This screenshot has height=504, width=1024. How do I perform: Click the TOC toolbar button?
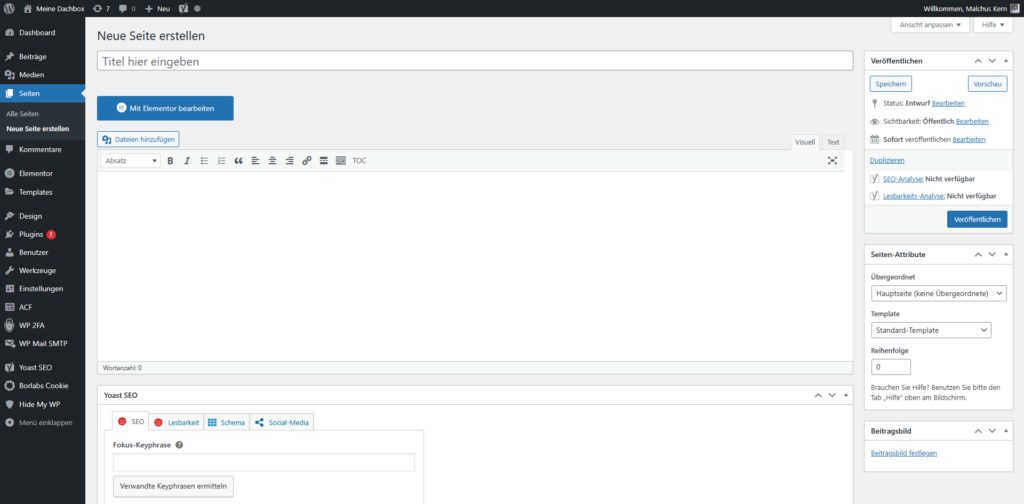coord(360,161)
